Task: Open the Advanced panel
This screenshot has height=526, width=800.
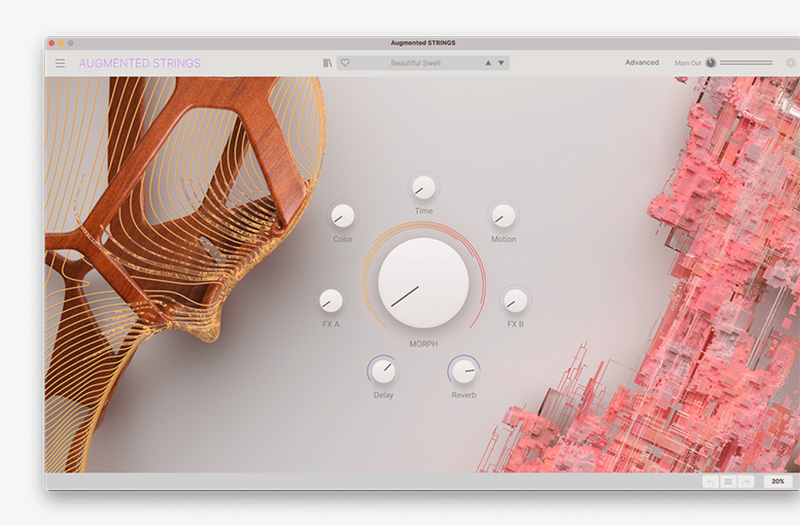Action: [642, 62]
